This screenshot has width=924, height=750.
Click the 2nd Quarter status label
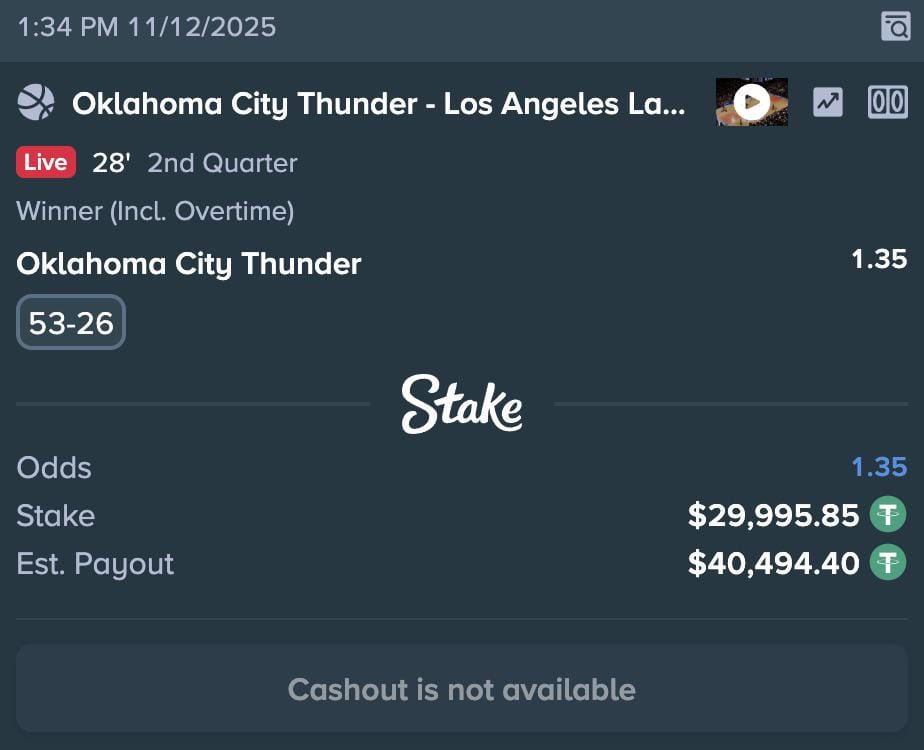[222, 162]
